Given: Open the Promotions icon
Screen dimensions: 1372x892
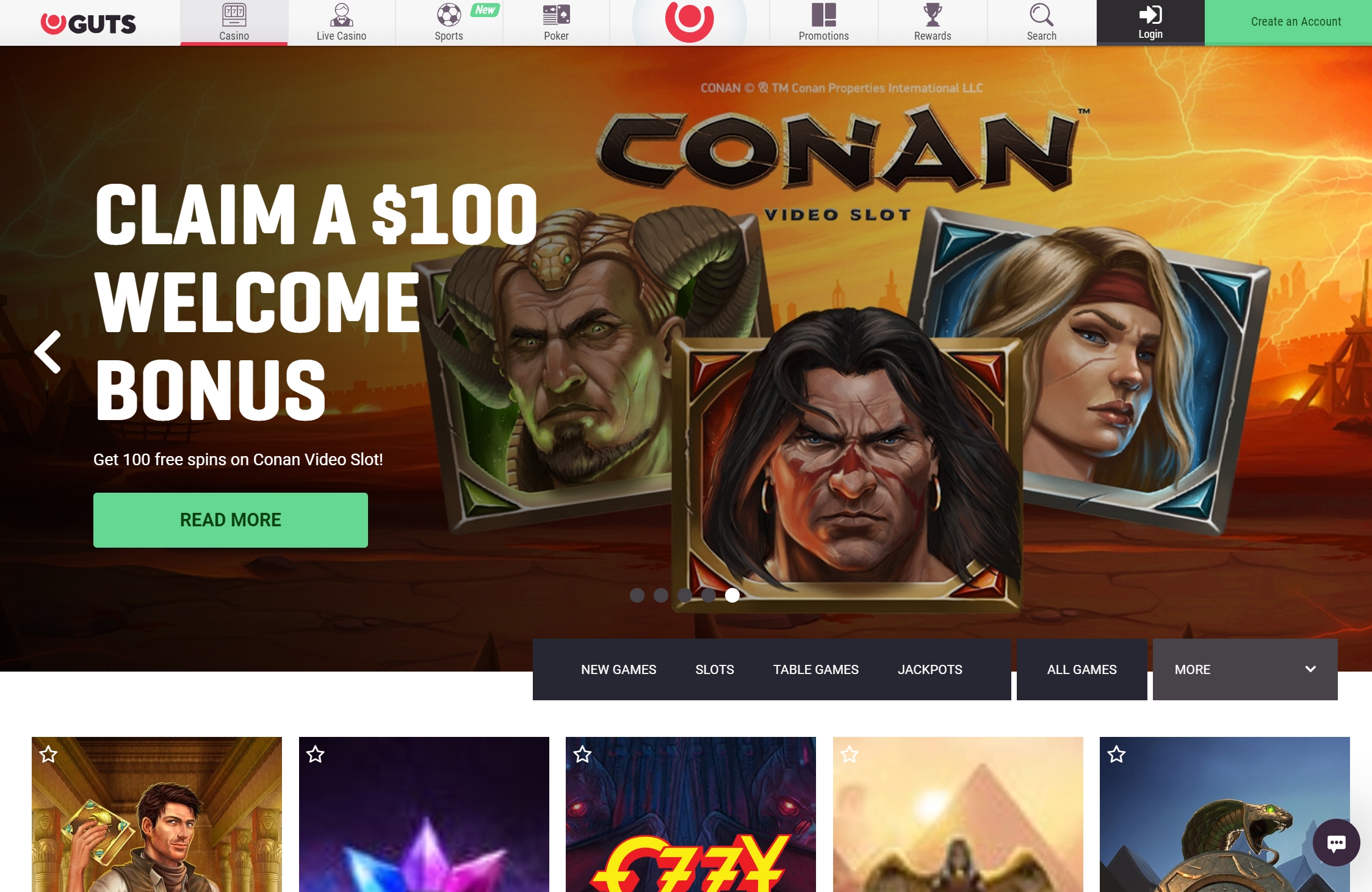Looking at the screenshot, I should coord(824,15).
